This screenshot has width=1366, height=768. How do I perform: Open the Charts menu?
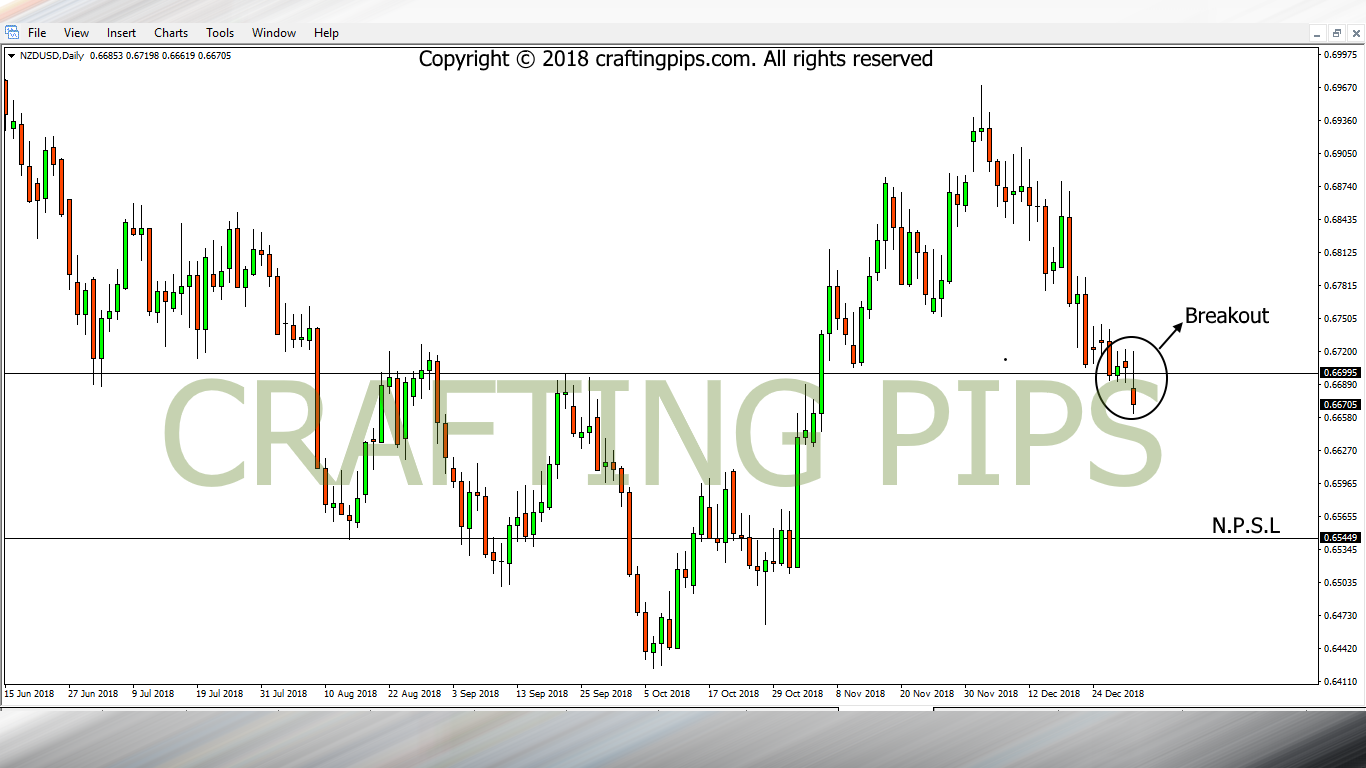[171, 33]
